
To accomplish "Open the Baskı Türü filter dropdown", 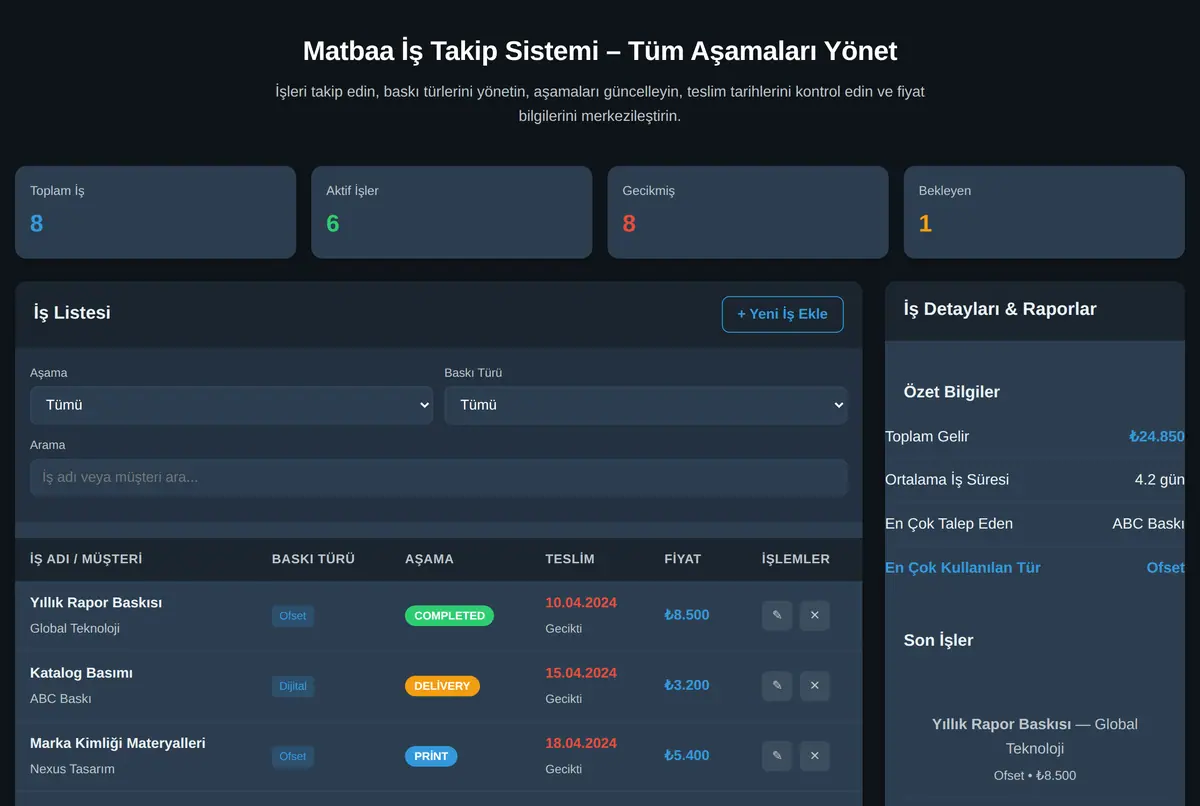I will 646,405.
